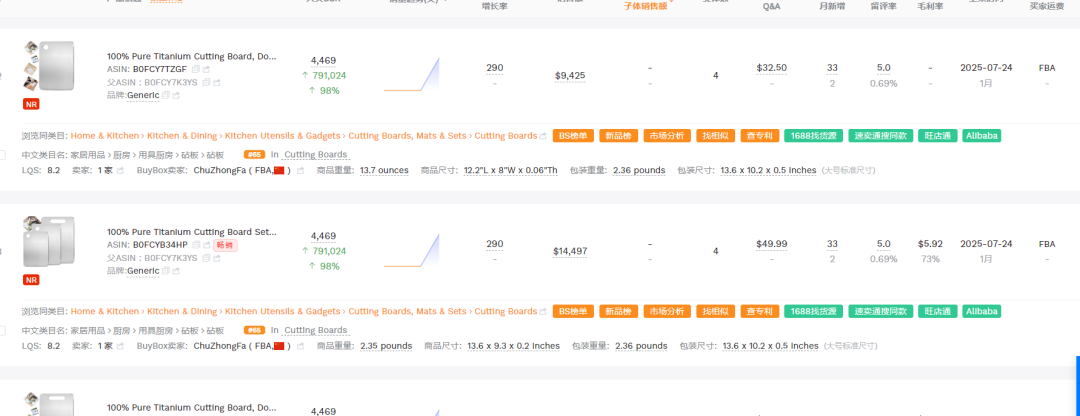Open BuyBox seller link icon in B0FCYB34HP row
The height and width of the screenshot is (416, 1080).
point(300,346)
